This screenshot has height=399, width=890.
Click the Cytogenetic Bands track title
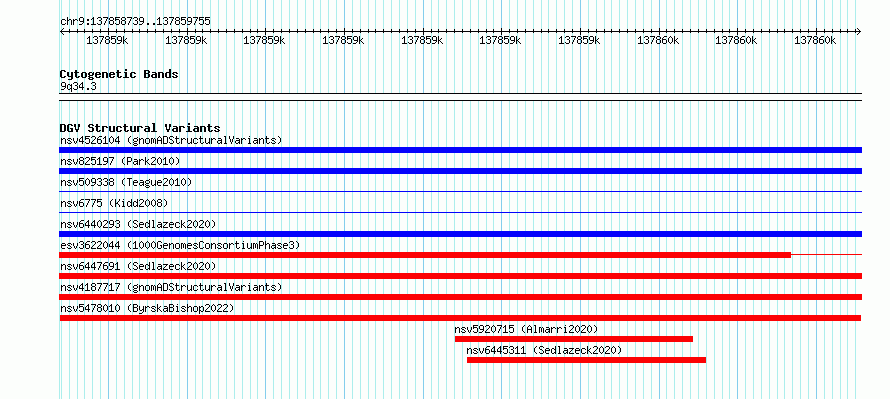(x=119, y=74)
